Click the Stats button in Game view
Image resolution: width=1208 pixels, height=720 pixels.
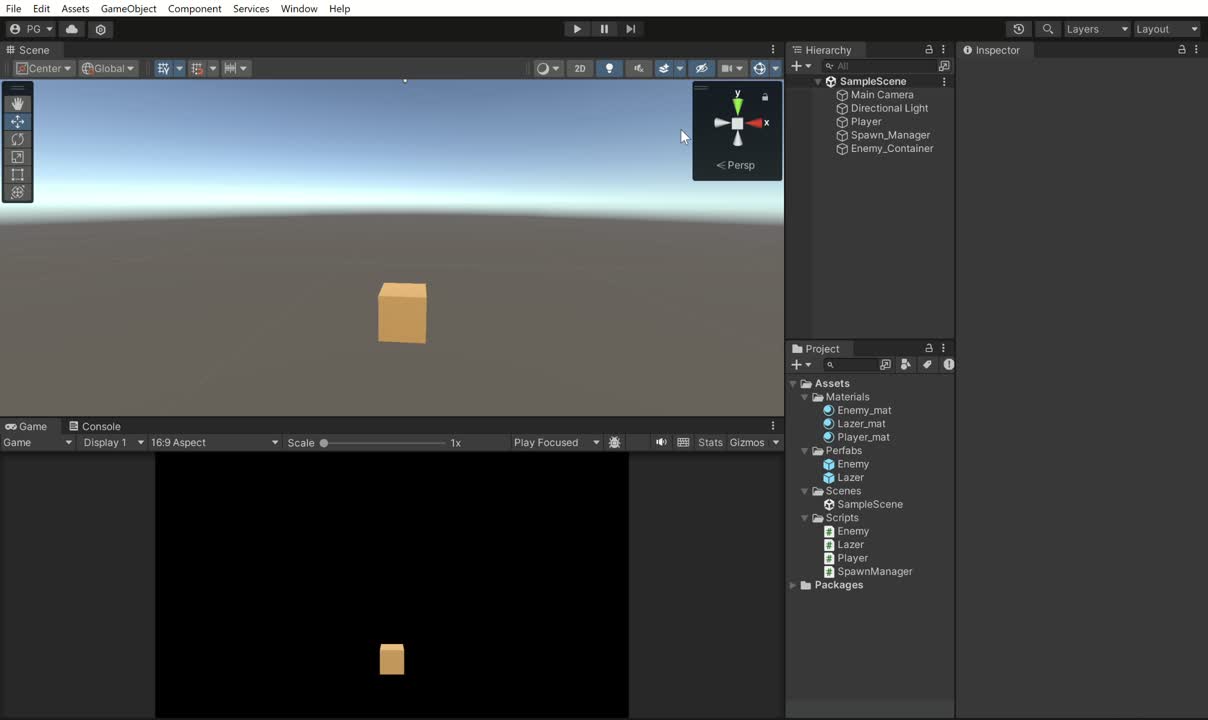coord(710,442)
